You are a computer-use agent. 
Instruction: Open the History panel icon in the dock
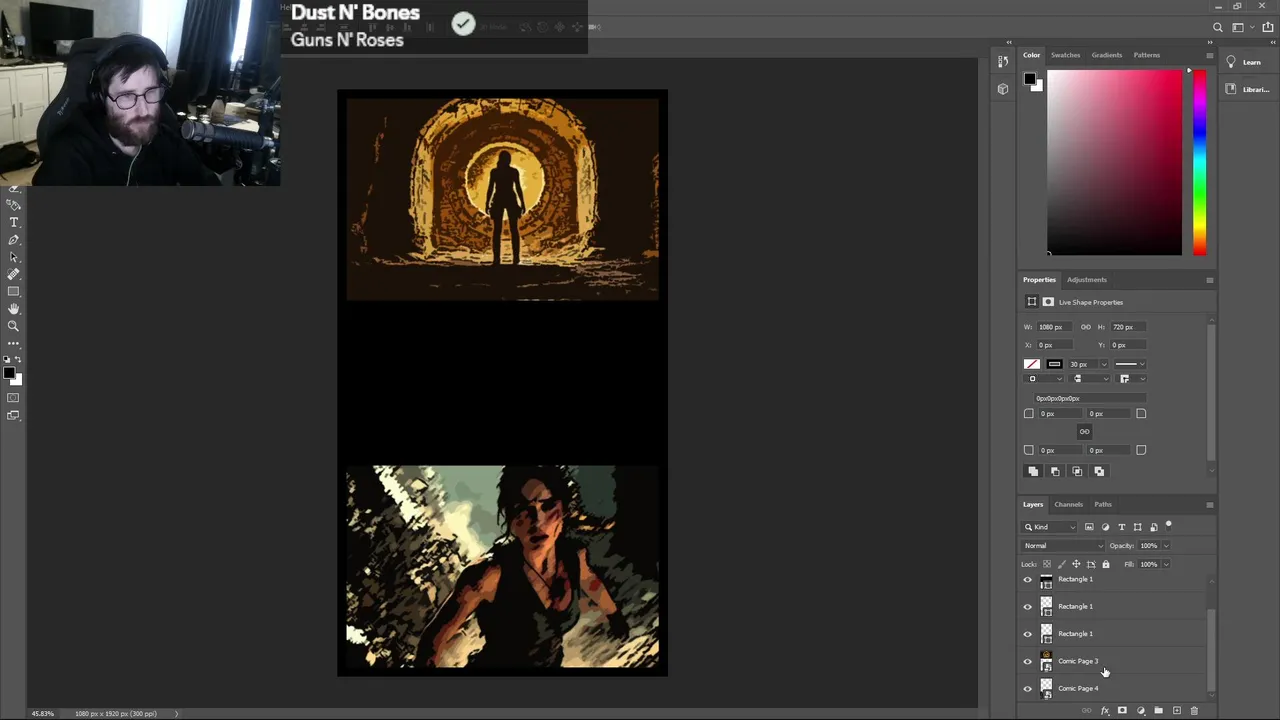[1003, 62]
